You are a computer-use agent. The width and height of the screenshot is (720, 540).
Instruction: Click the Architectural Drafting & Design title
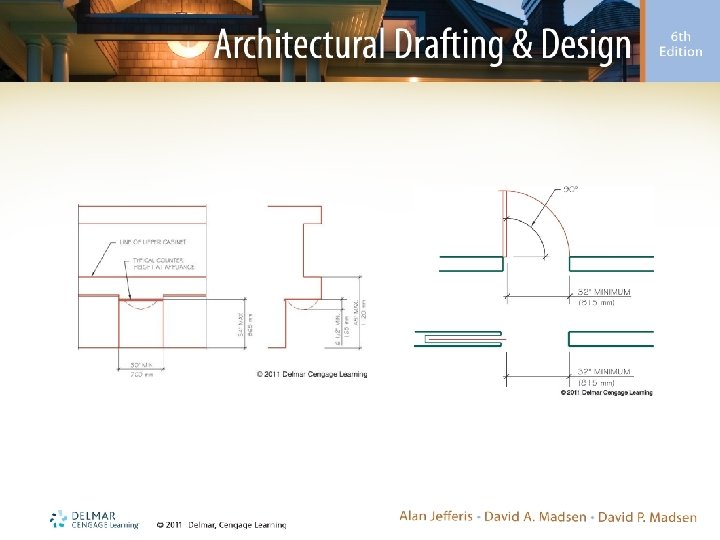(x=422, y=46)
